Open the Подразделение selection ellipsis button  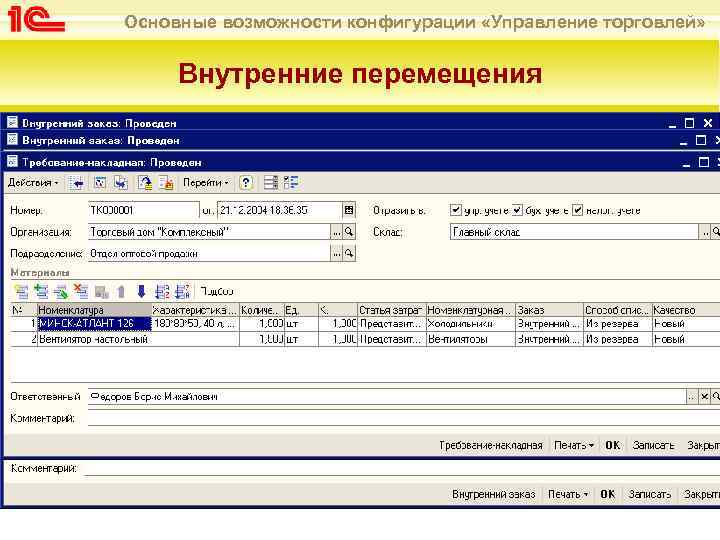coord(337,253)
